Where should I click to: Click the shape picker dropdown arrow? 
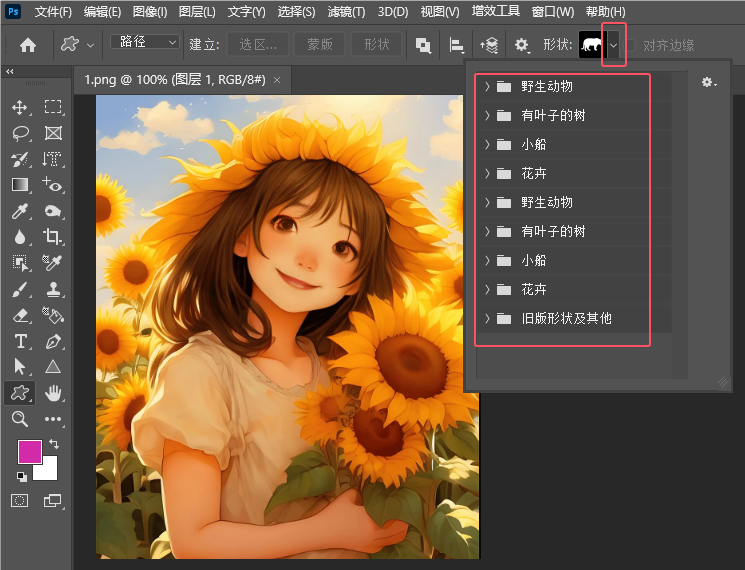click(x=613, y=45)
